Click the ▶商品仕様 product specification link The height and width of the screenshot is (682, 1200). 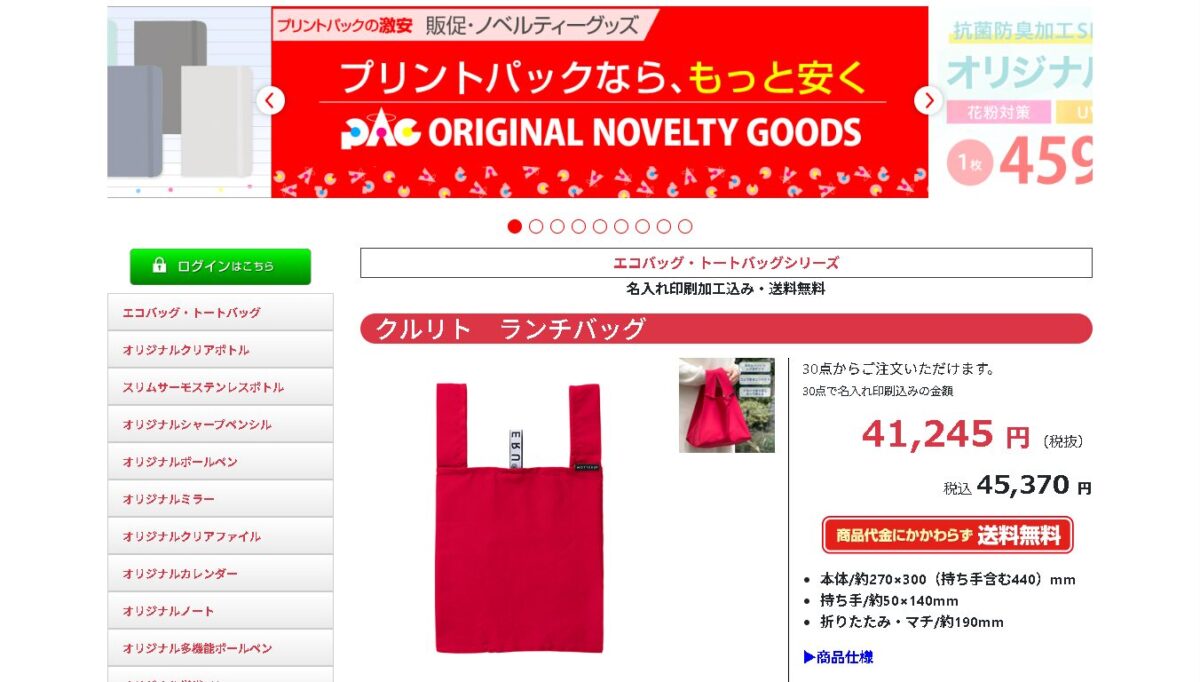tap(838, 657)
